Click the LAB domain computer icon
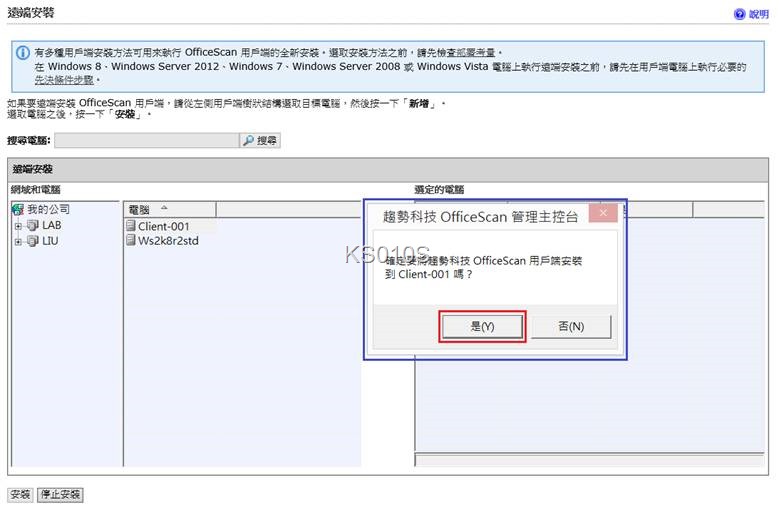 (32, 226)
